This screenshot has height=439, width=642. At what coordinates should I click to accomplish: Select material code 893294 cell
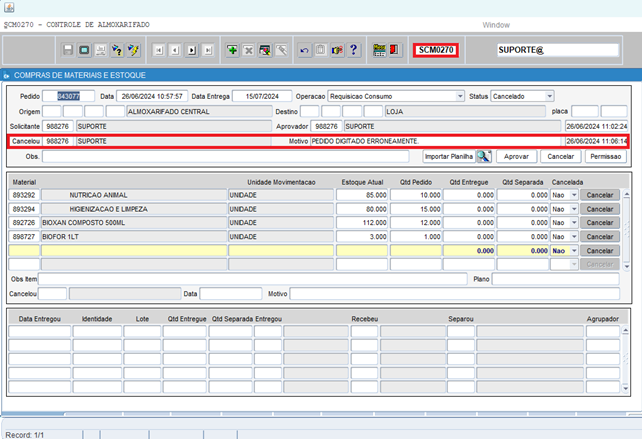[x=24, y=209]
